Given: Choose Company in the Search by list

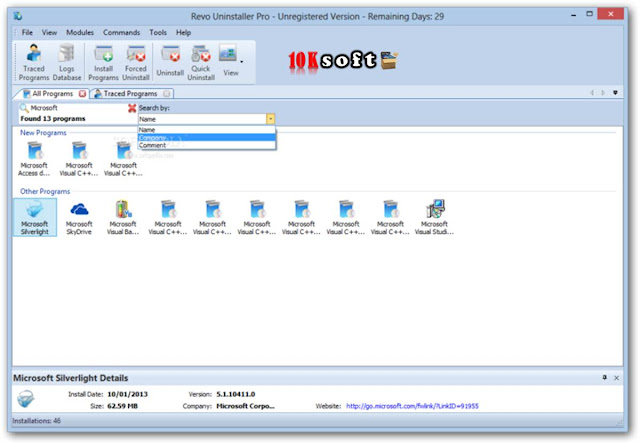Looking at the screenshot, I should tap(207, 138).
